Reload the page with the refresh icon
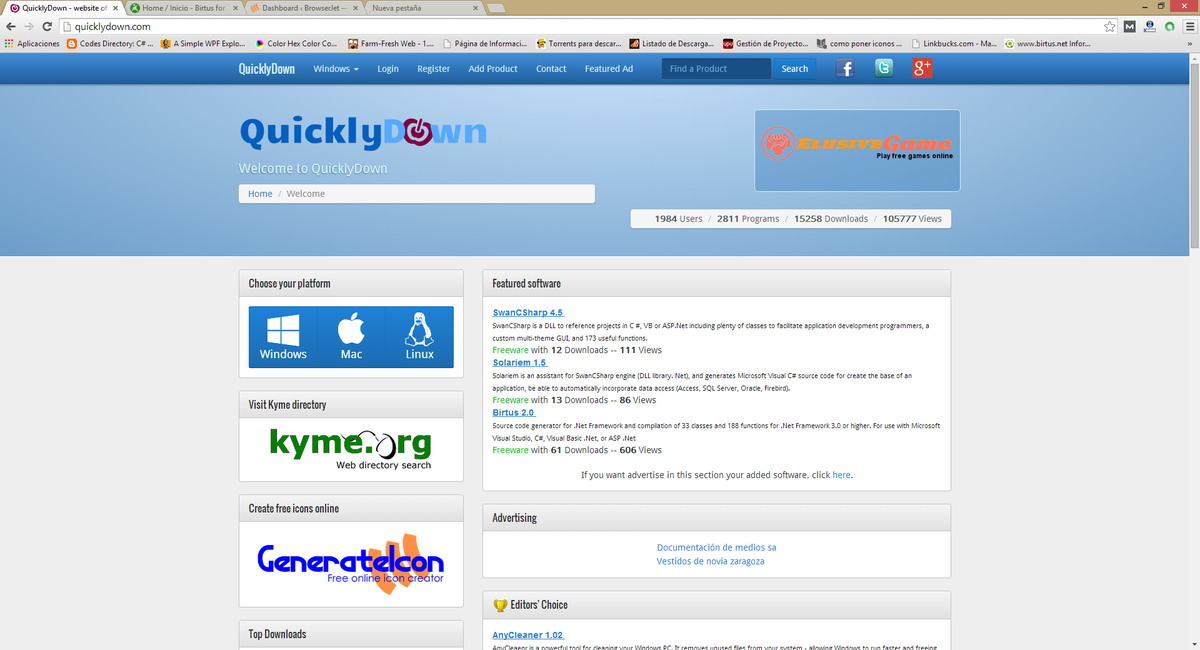Viewport: 1200px width, 650px height. [x=46, y=26]
